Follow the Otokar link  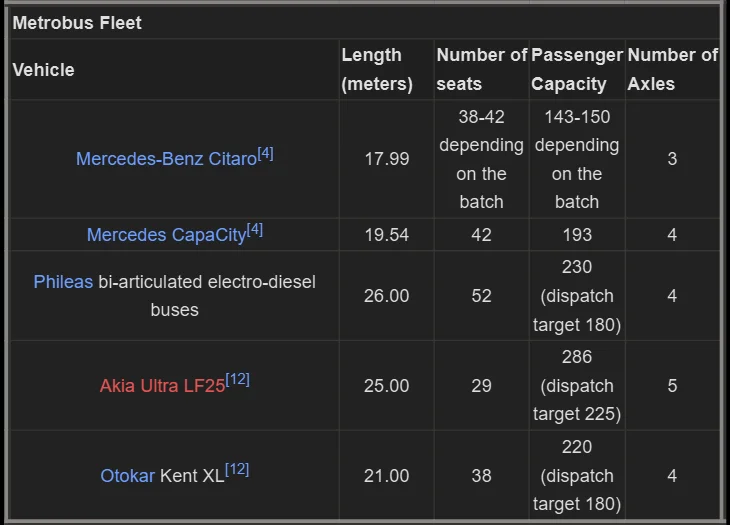point(127,476)
